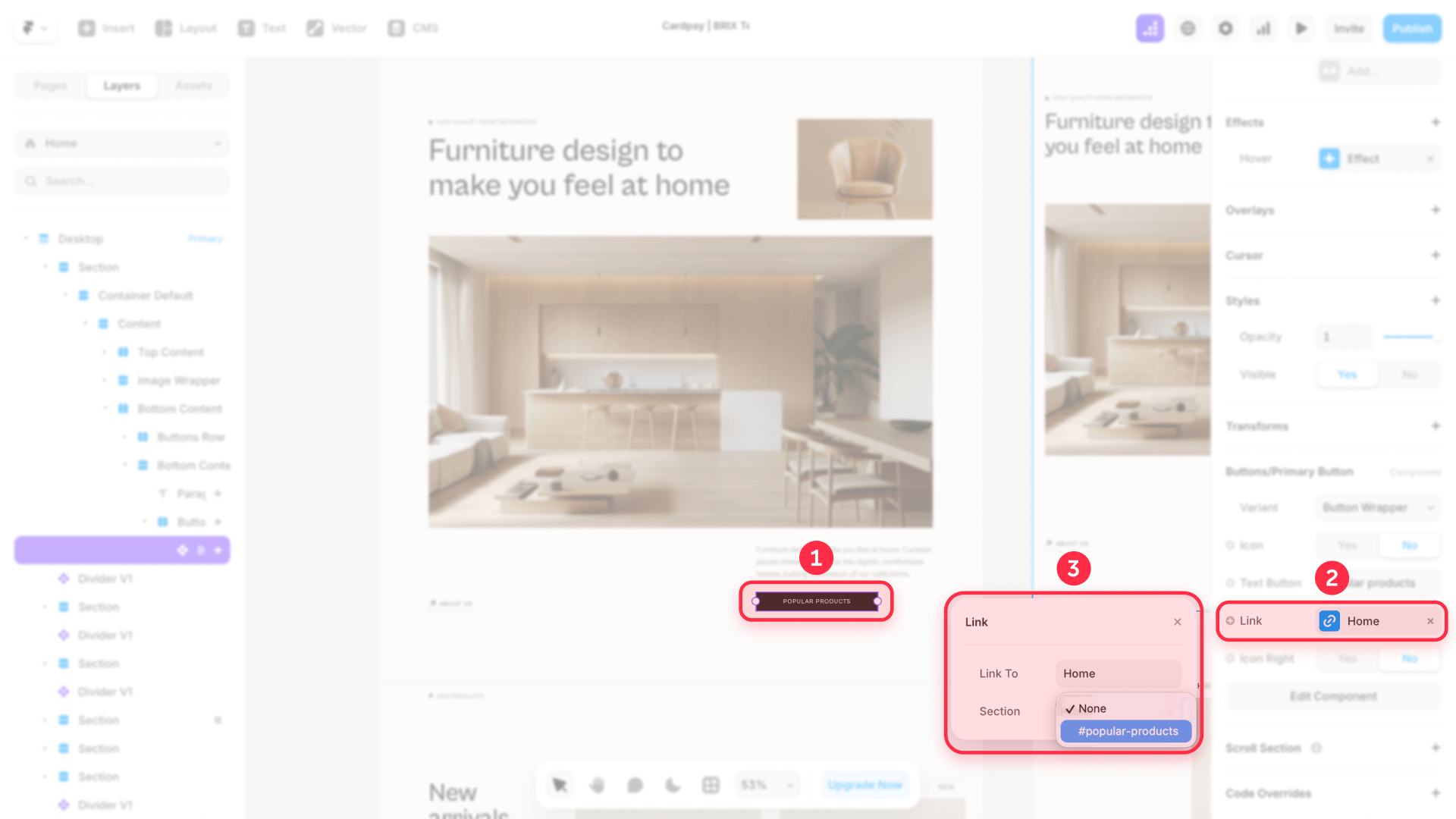Screen dimensions: 1456x819
Task: Click the highlighted selected layer row
Action: [122, 551]
